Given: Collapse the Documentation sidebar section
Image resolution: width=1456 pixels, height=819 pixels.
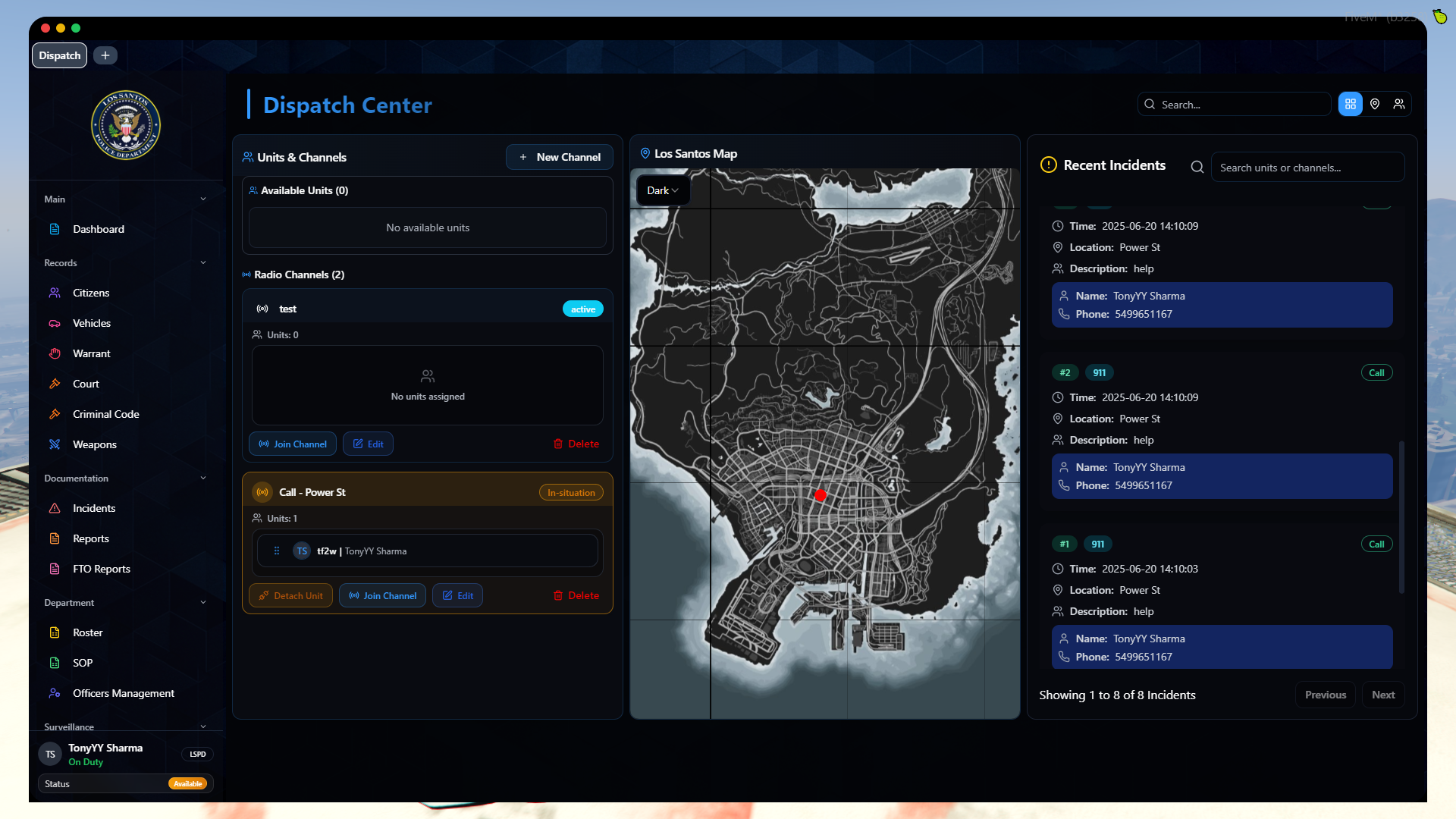Looking at the screenshot, I should pos(202,479).
